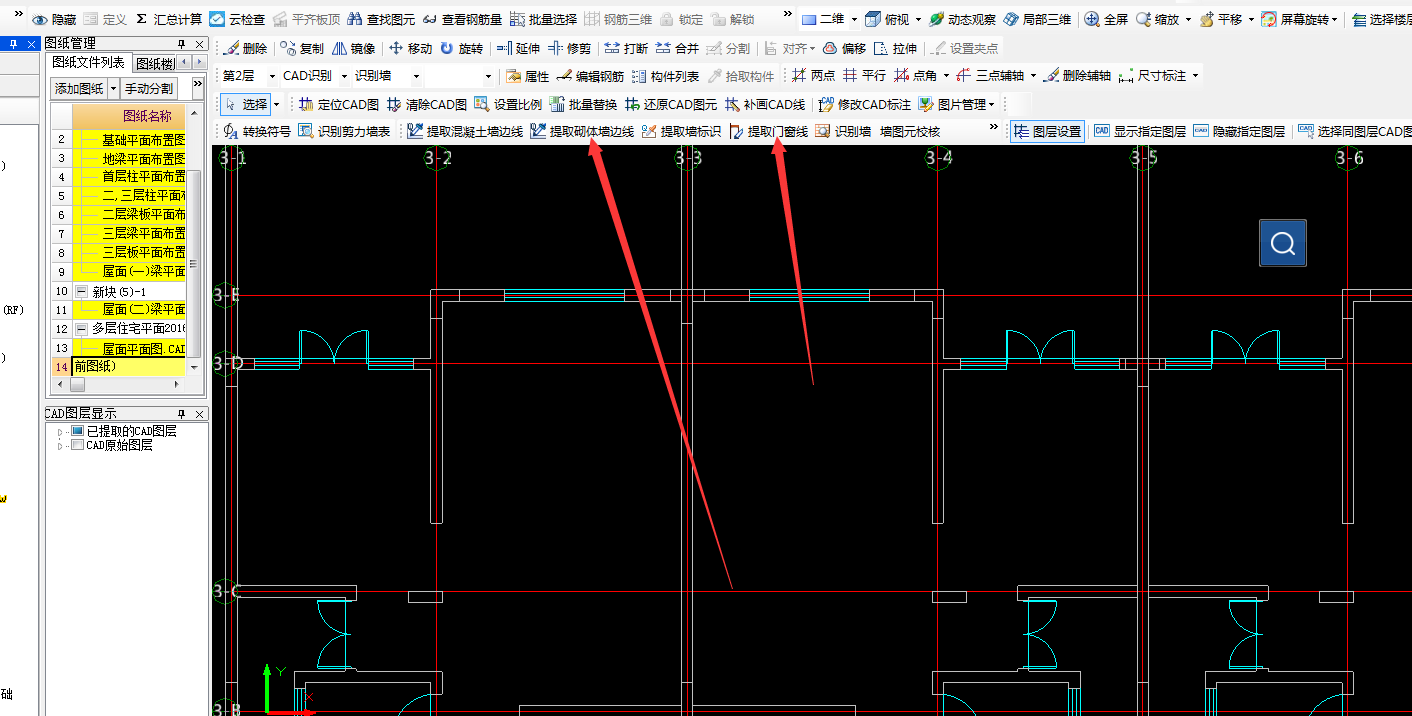1412x716 pixels.
Task: Select the 镜像 mirror tool
Action: pyautogui.click(x=353, y=48)
